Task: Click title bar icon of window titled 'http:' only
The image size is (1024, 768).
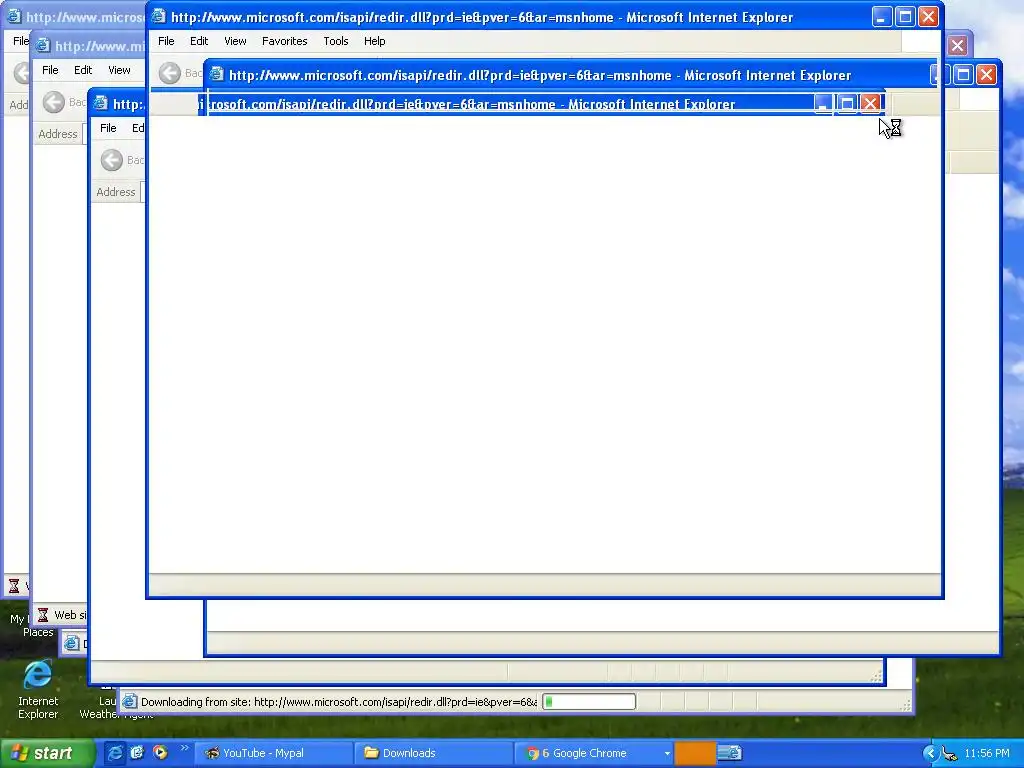Action: click(101, 104)
